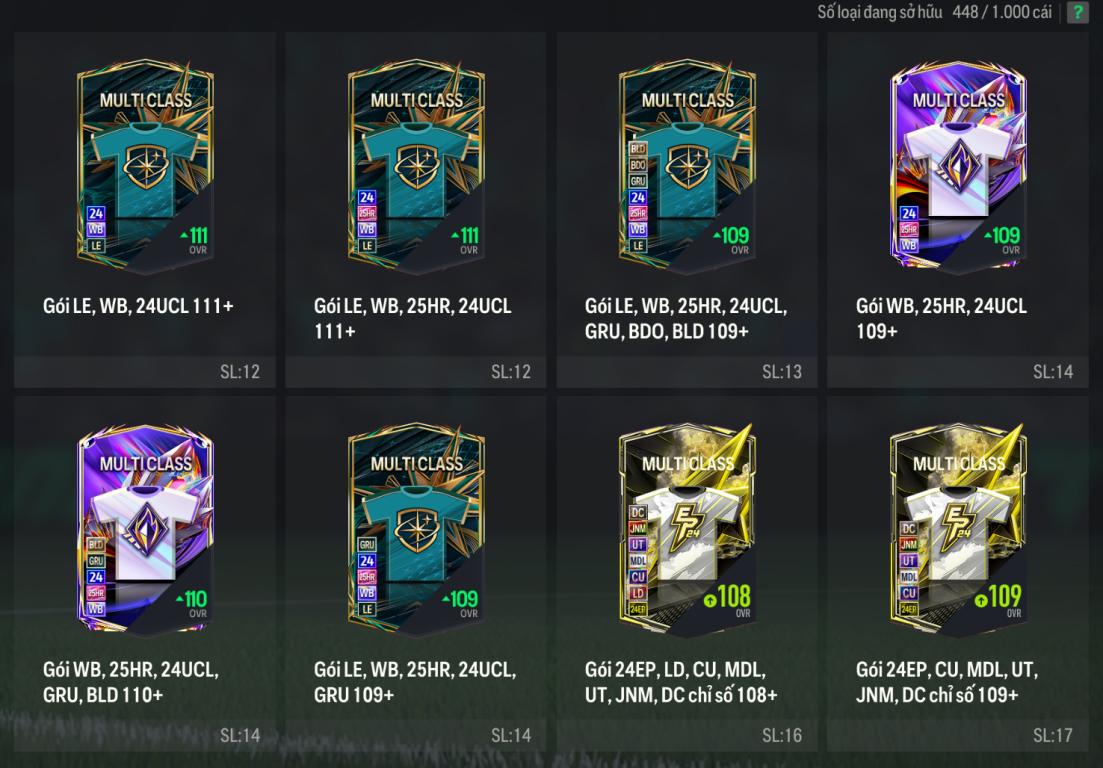The image size is (1103, 768).
Task: Click the purple jersey icon on Gói WB, 25HR, 24UCL 109+
Action: 958,167
